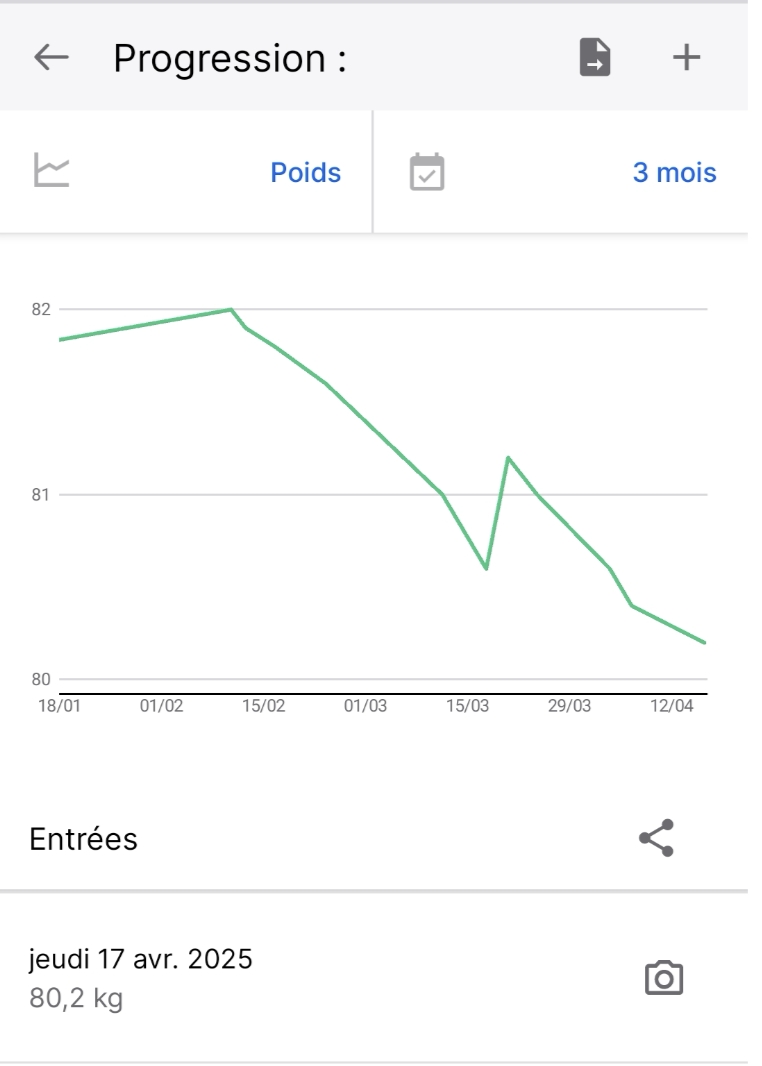This screenshot has width=762, height=1066.
Task: Click the 81 y-axis gridline label
Action: pyautogui.click(x=41, y=495)
